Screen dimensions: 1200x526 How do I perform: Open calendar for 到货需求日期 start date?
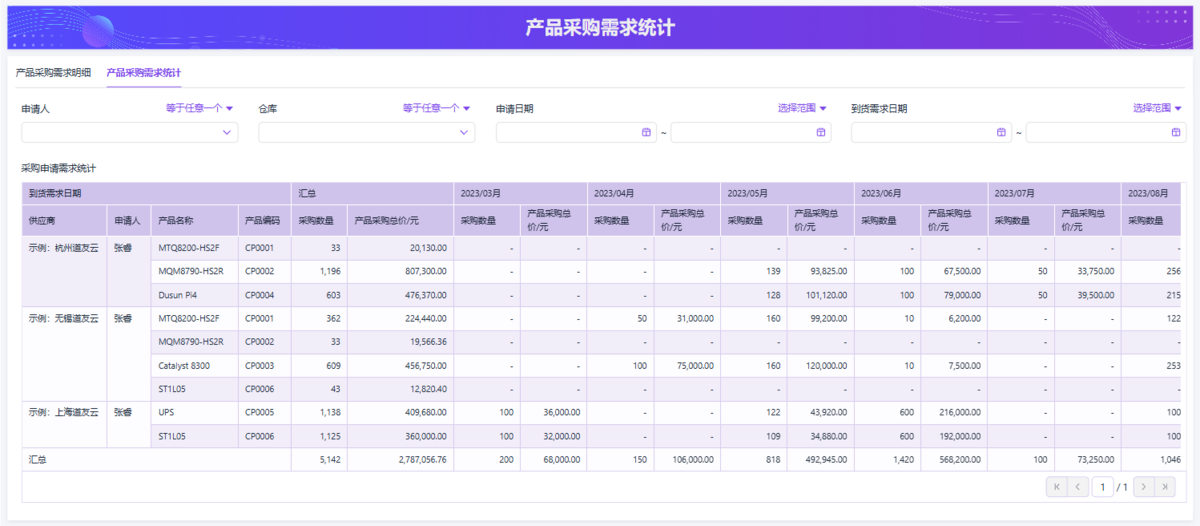point(1001,132)
